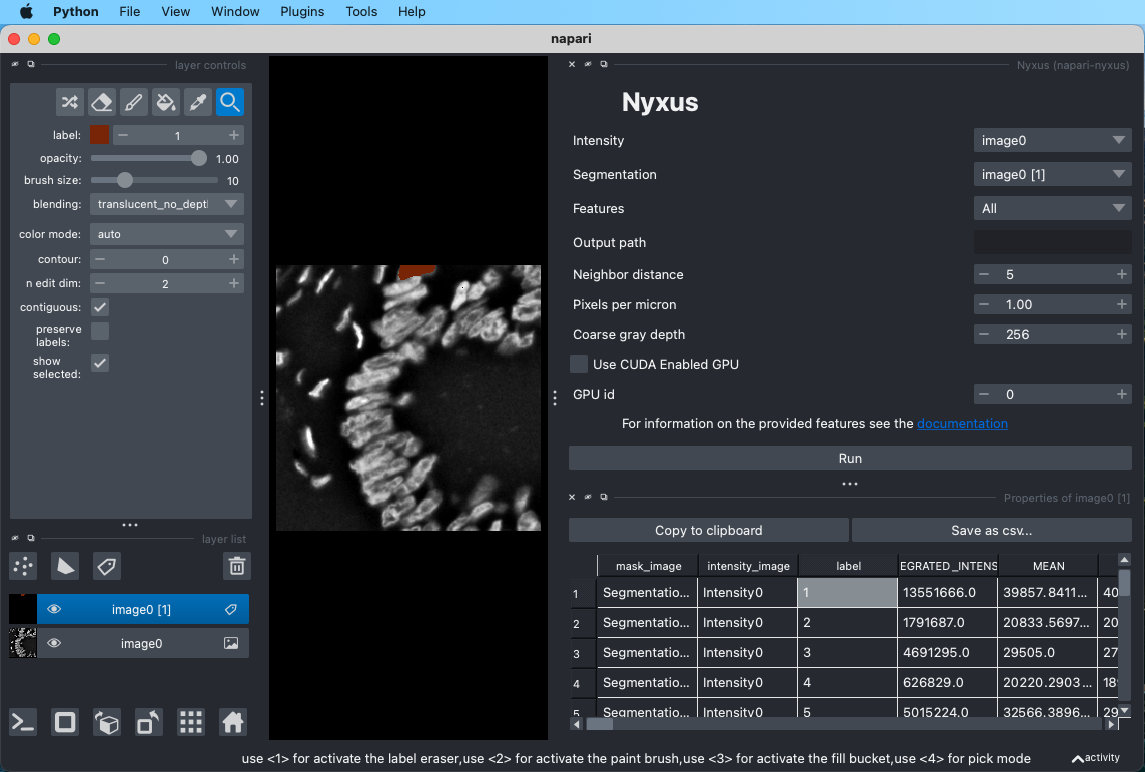The height and width of the screenshot is (772, 1145).
Task: Hide the image0 [1] labels layer
Action: [54, 609]
